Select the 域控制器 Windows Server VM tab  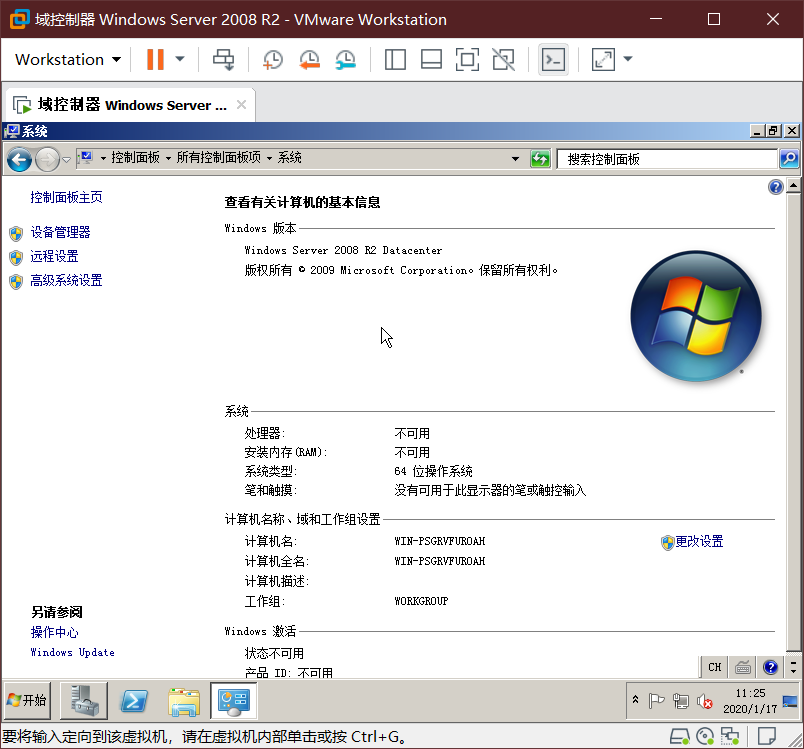pos(131,105)
